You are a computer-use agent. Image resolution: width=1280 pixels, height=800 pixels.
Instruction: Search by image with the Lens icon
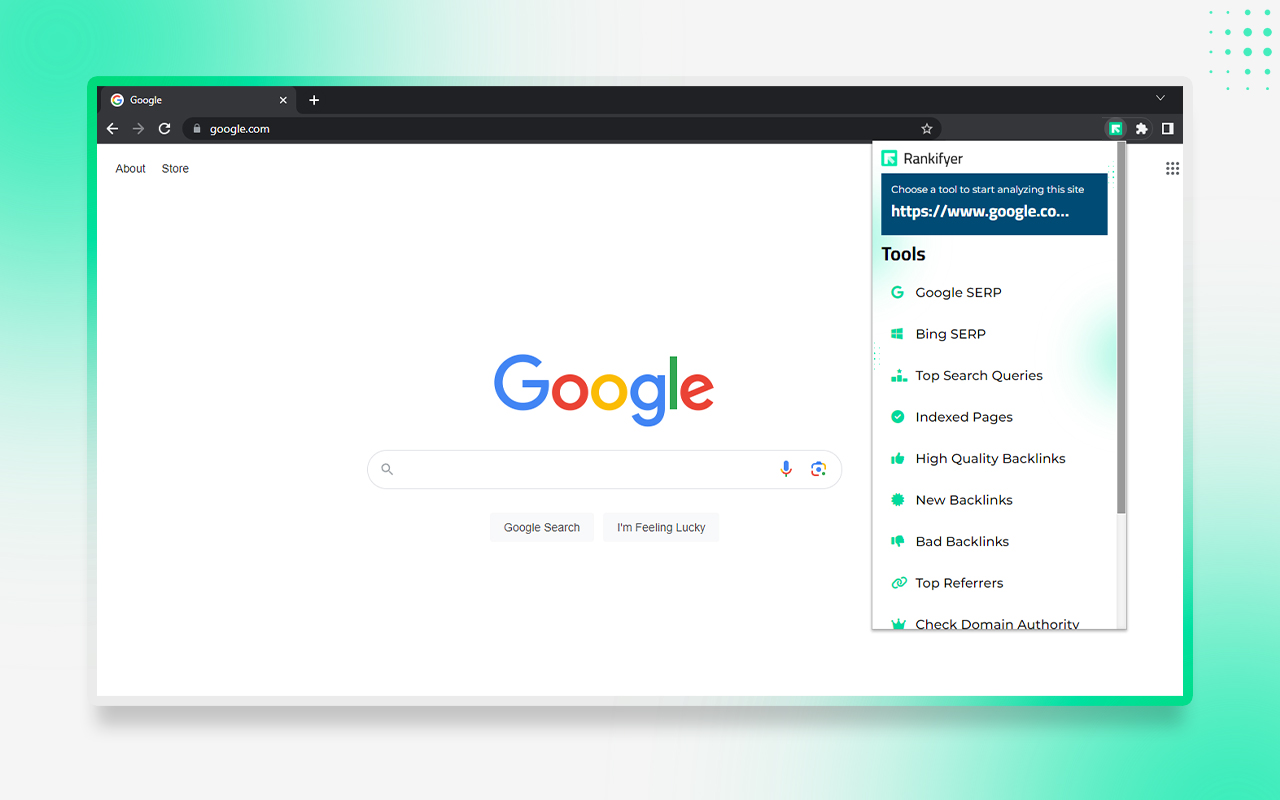818,469
